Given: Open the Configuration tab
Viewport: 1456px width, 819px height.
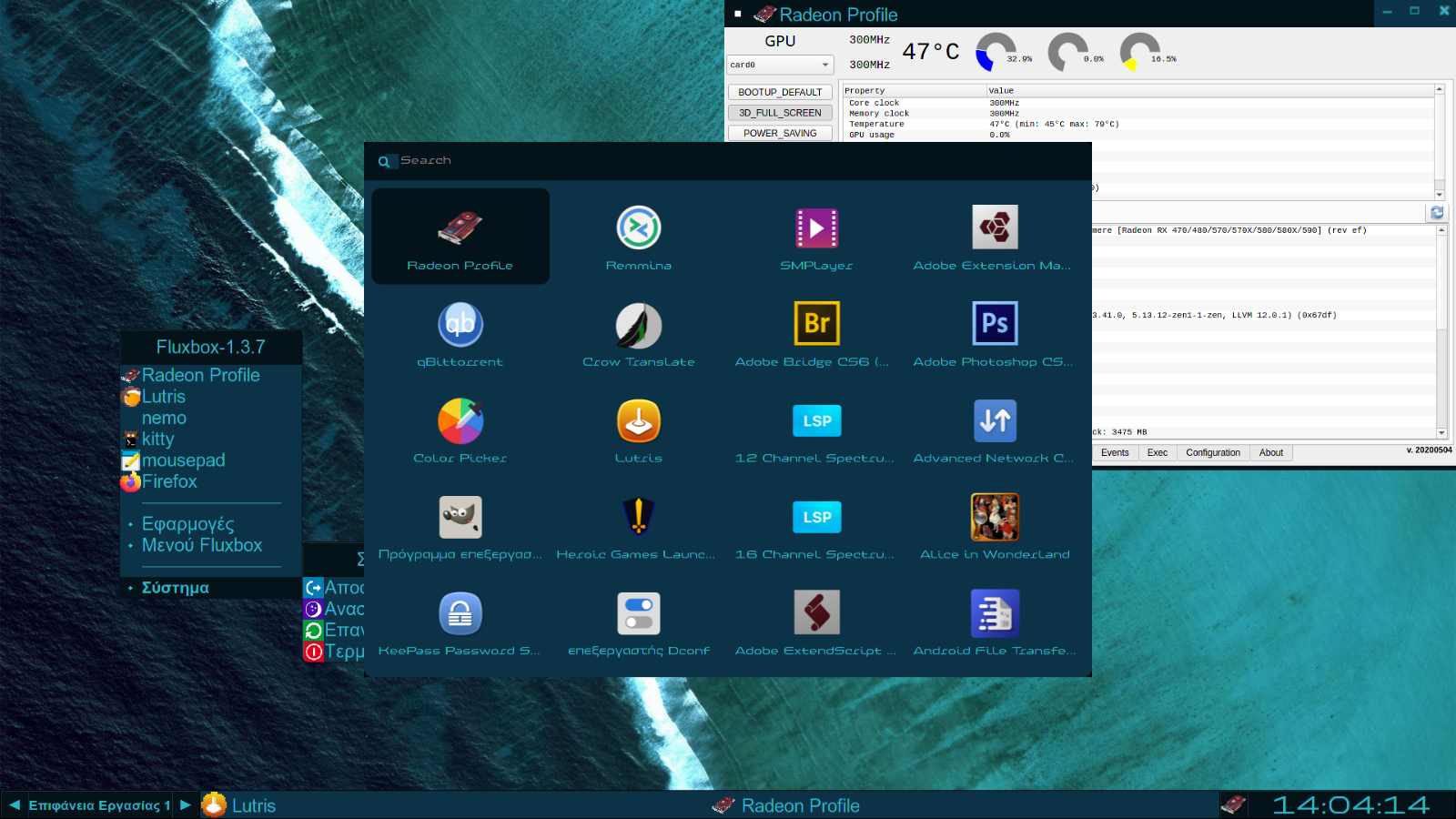Looking at the screenshot, I should (1213, 452).
